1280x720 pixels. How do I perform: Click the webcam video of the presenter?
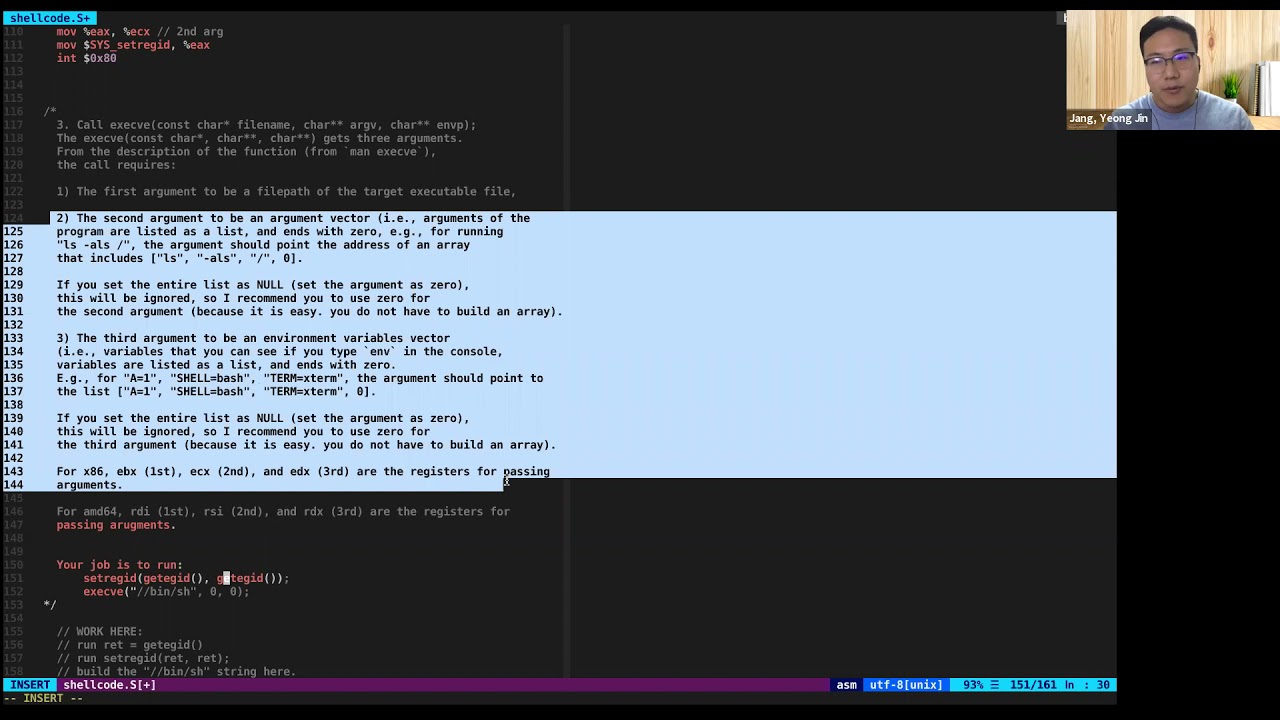pos(1172,70)
